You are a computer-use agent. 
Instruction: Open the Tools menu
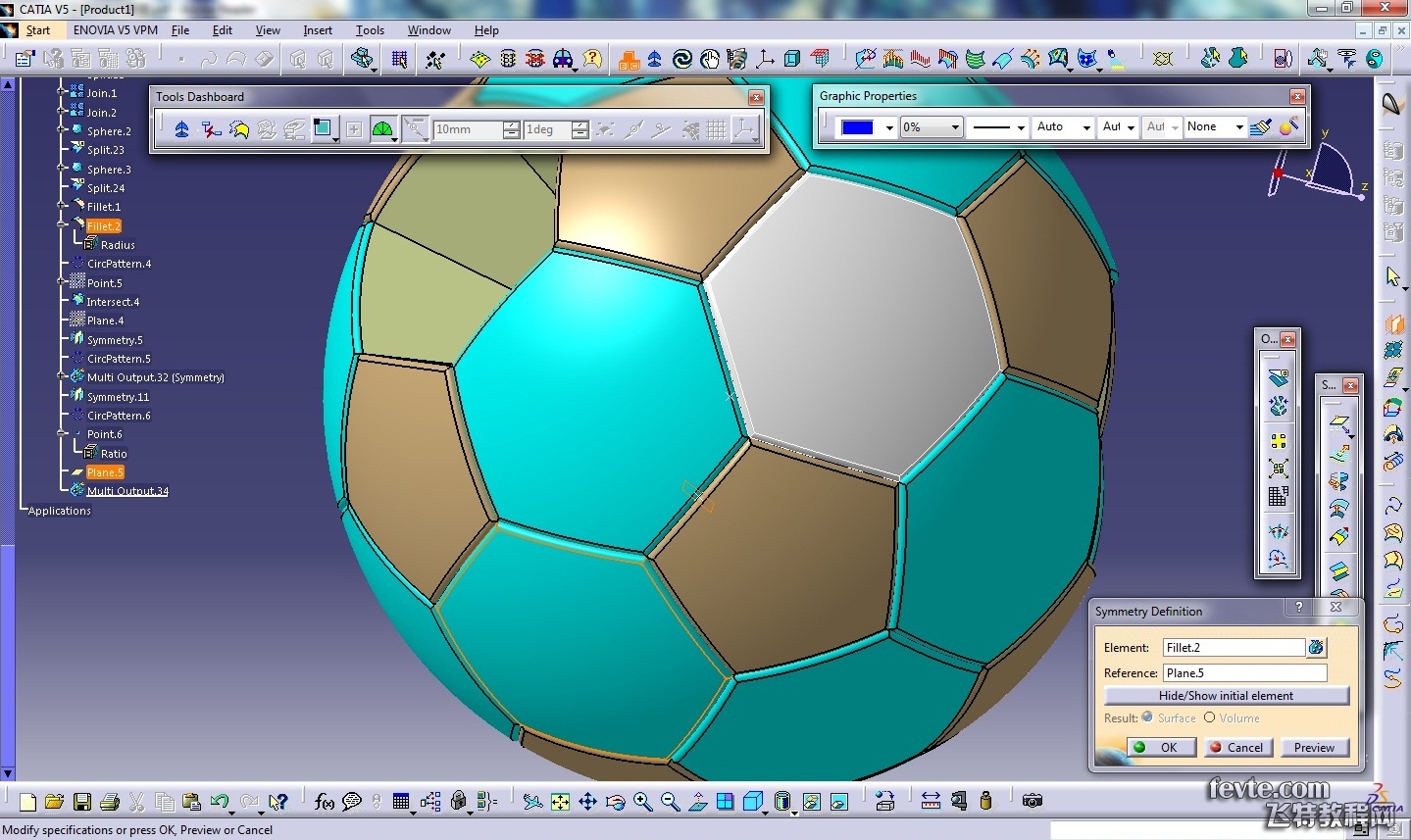click(370, 30)
